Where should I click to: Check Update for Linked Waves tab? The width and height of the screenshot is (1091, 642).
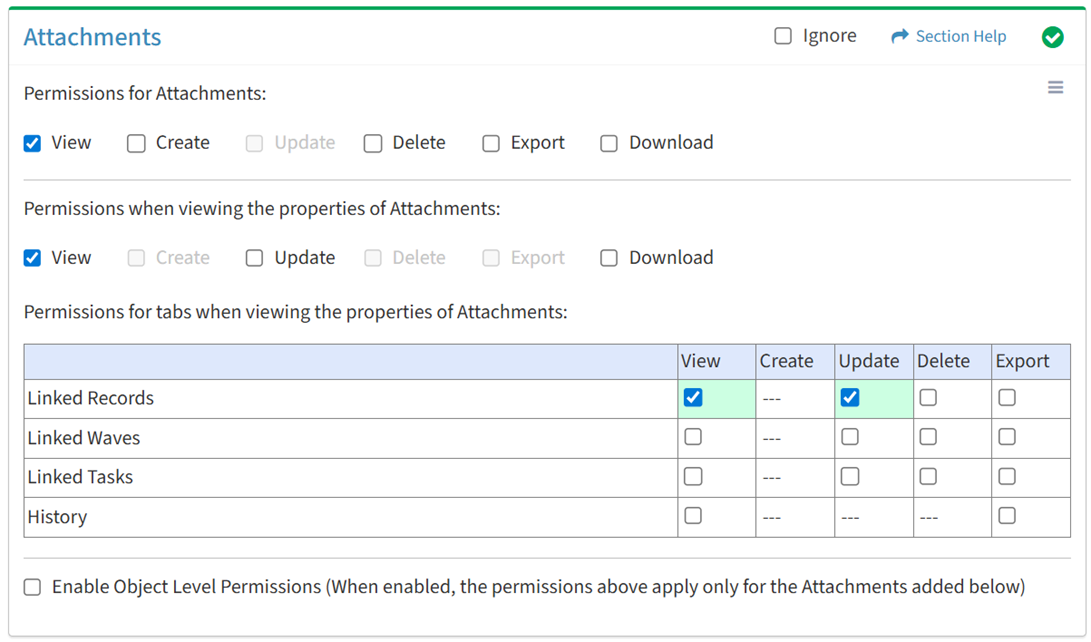(850, 437)
